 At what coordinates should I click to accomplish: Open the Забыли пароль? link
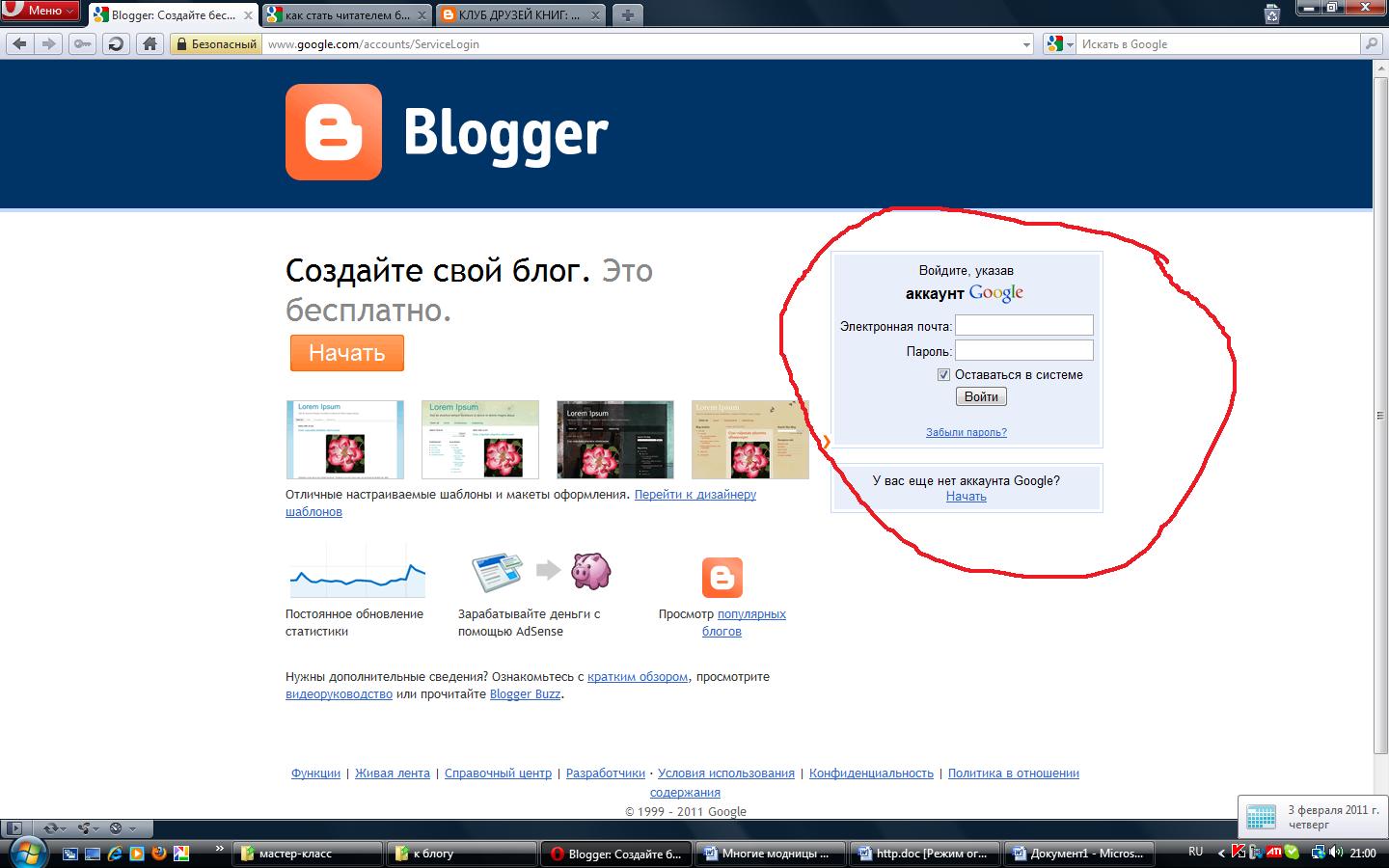pos(967,432)
